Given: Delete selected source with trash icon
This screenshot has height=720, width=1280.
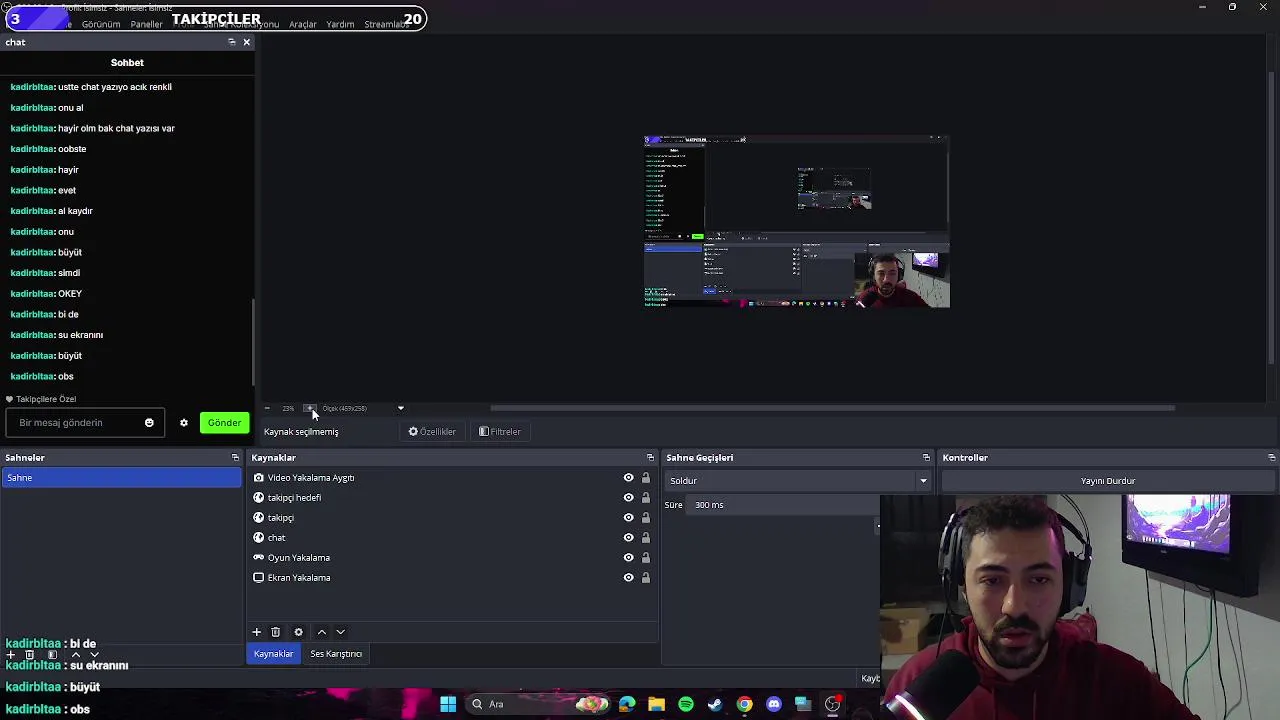Looking at the screenshot, I should pos(276,632).
